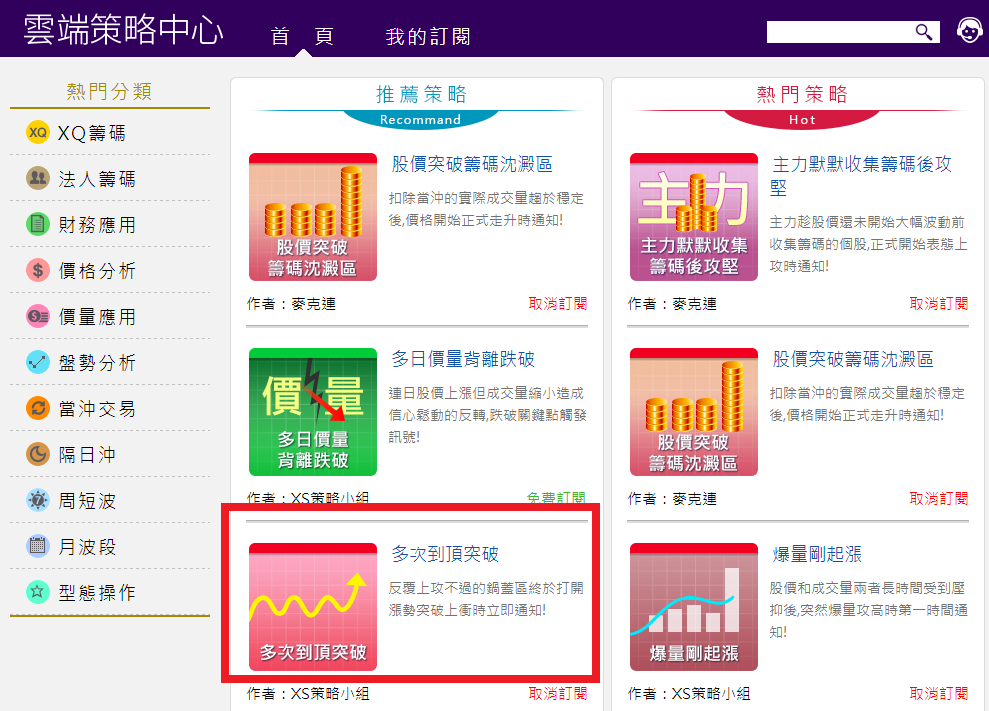Unsubscribe from 多次到頂突破 strategy
This screenshot has width=989, height=711.
[x=558, y=693]
